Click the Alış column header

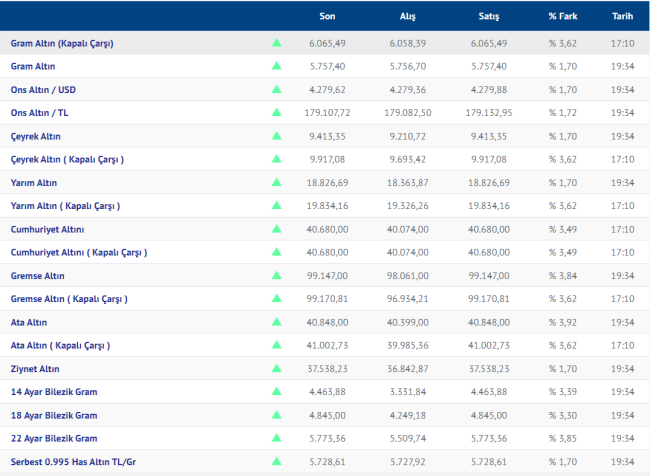click(x=408, y=16)
